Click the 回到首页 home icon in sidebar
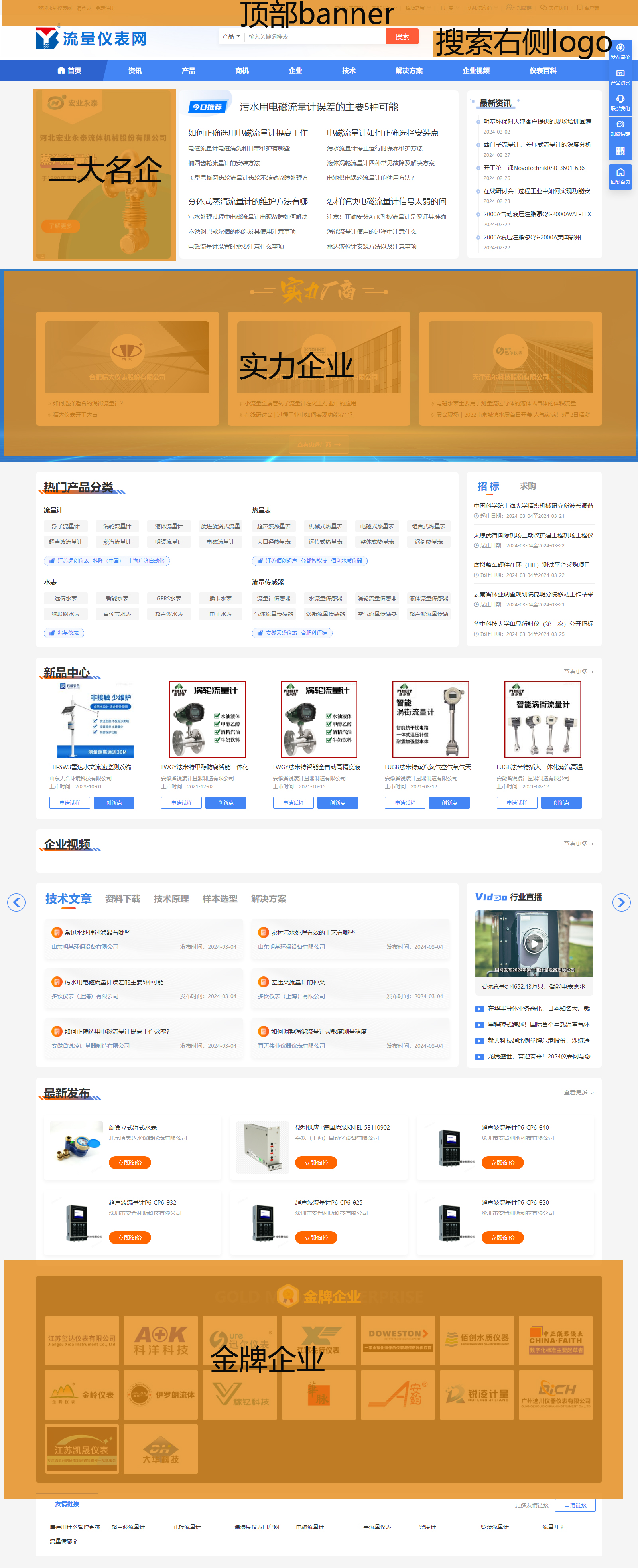This screenshot has width=638, height=1568. tap(620, 175)
